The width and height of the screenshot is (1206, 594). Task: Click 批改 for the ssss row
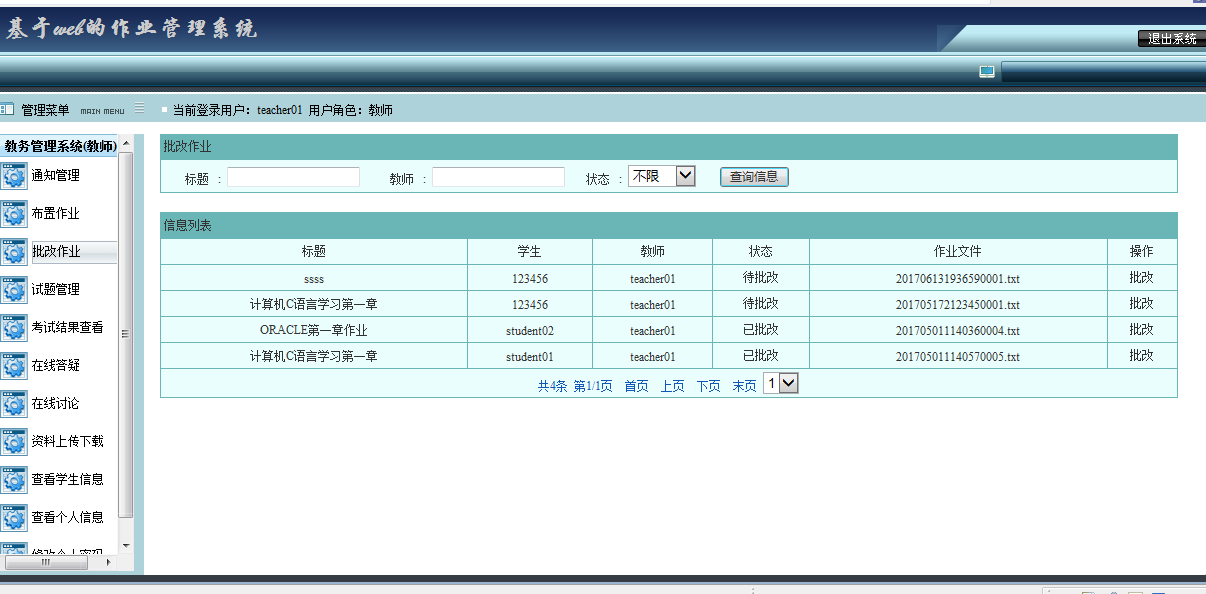[1141, 278]
